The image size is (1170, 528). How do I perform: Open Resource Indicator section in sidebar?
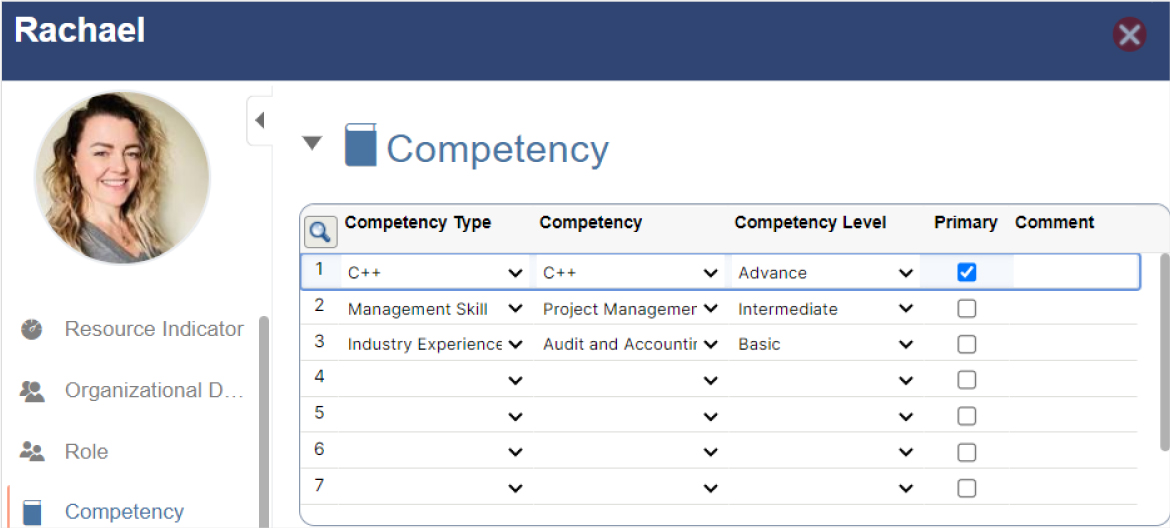(x=154, y=329)
